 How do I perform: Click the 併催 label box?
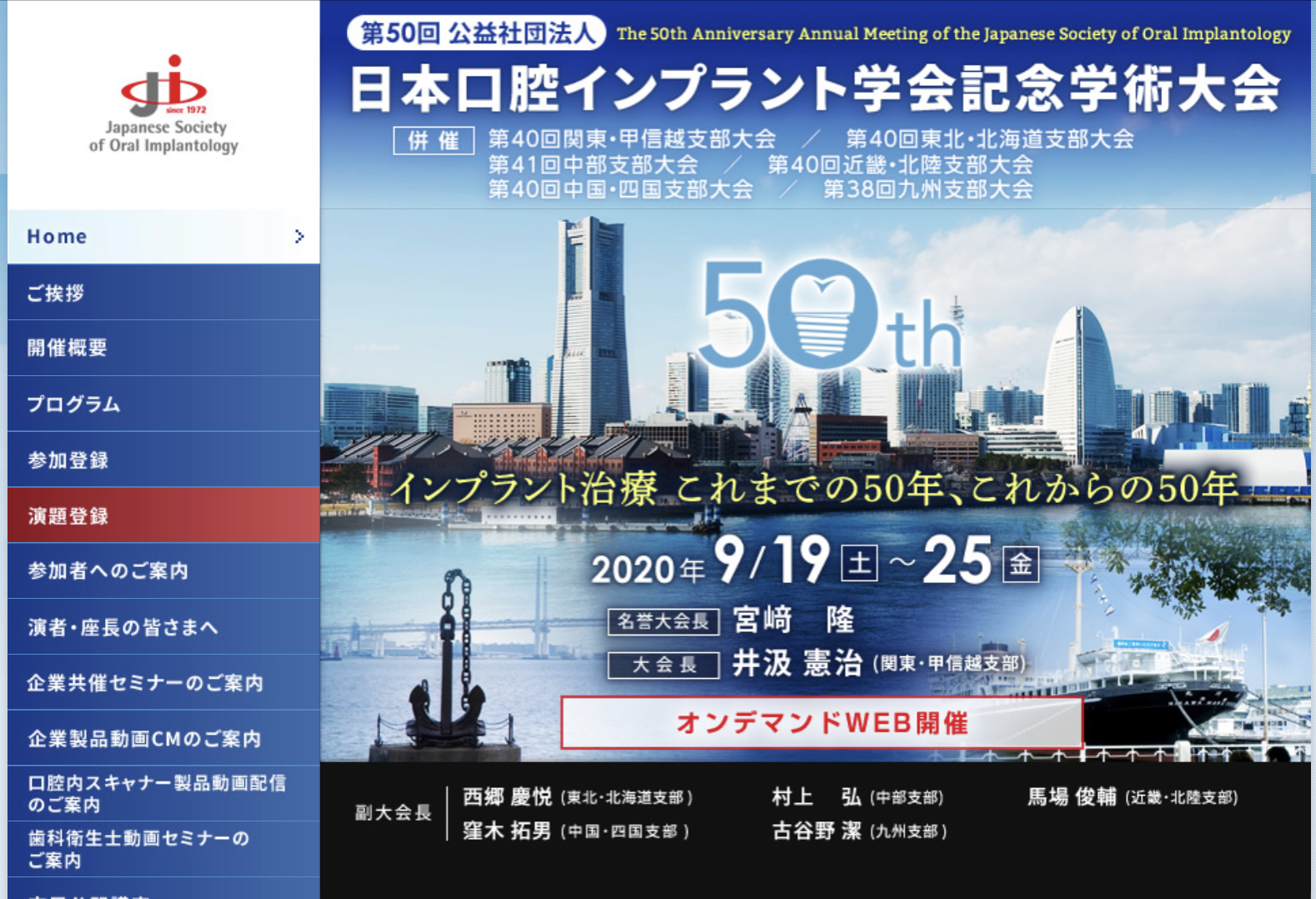[x=434, y=140]
